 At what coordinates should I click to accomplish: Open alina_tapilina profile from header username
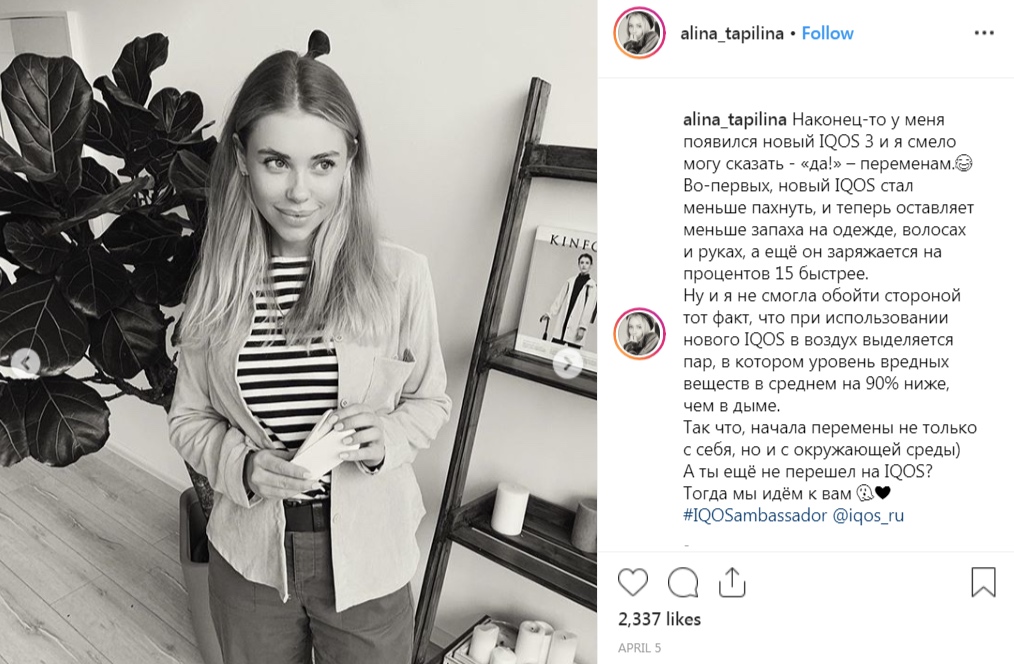pos(731,33)
